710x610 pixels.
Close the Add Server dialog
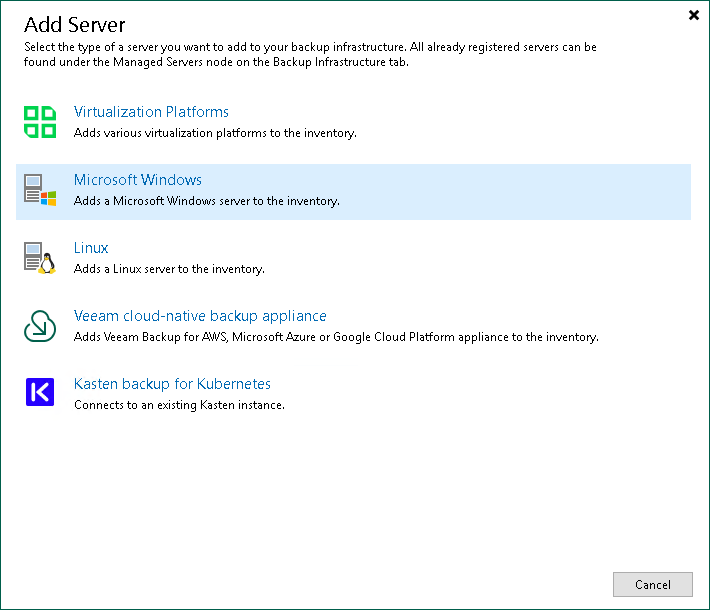(694, 15)
